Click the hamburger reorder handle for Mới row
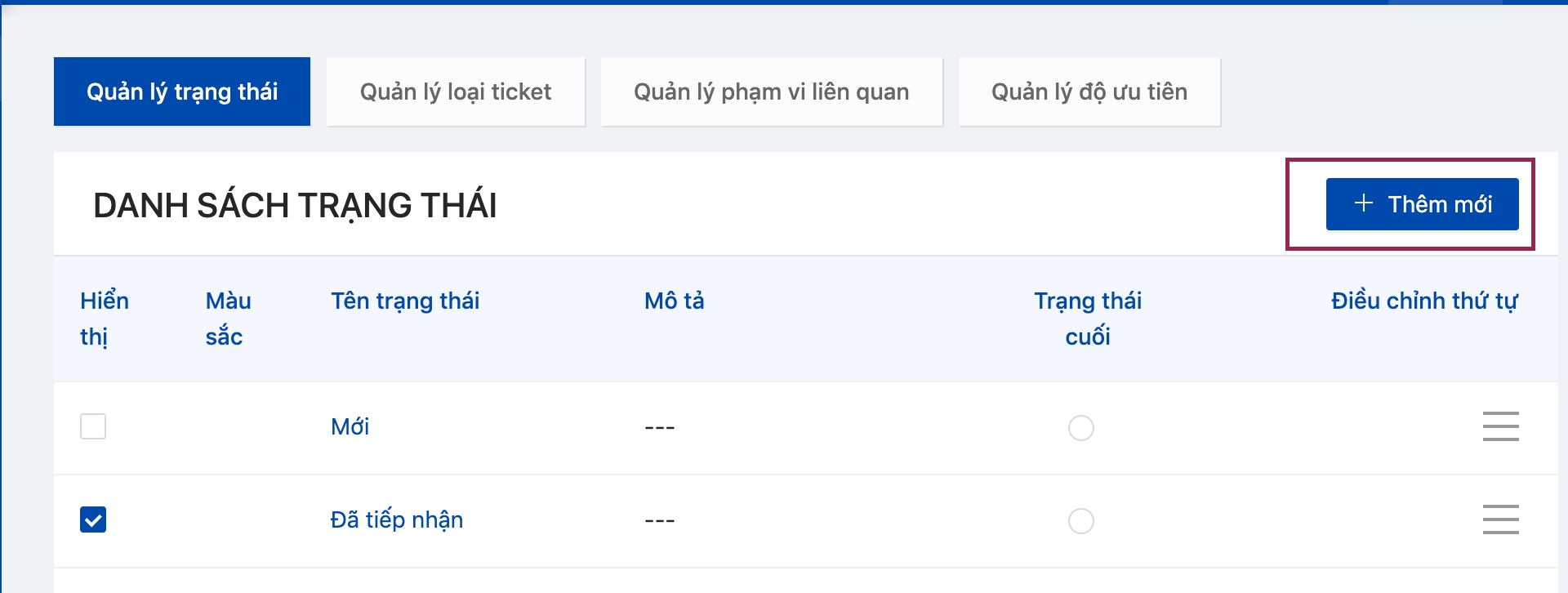The width and height of the screenshot is (1568, 593). [1500, 426]
